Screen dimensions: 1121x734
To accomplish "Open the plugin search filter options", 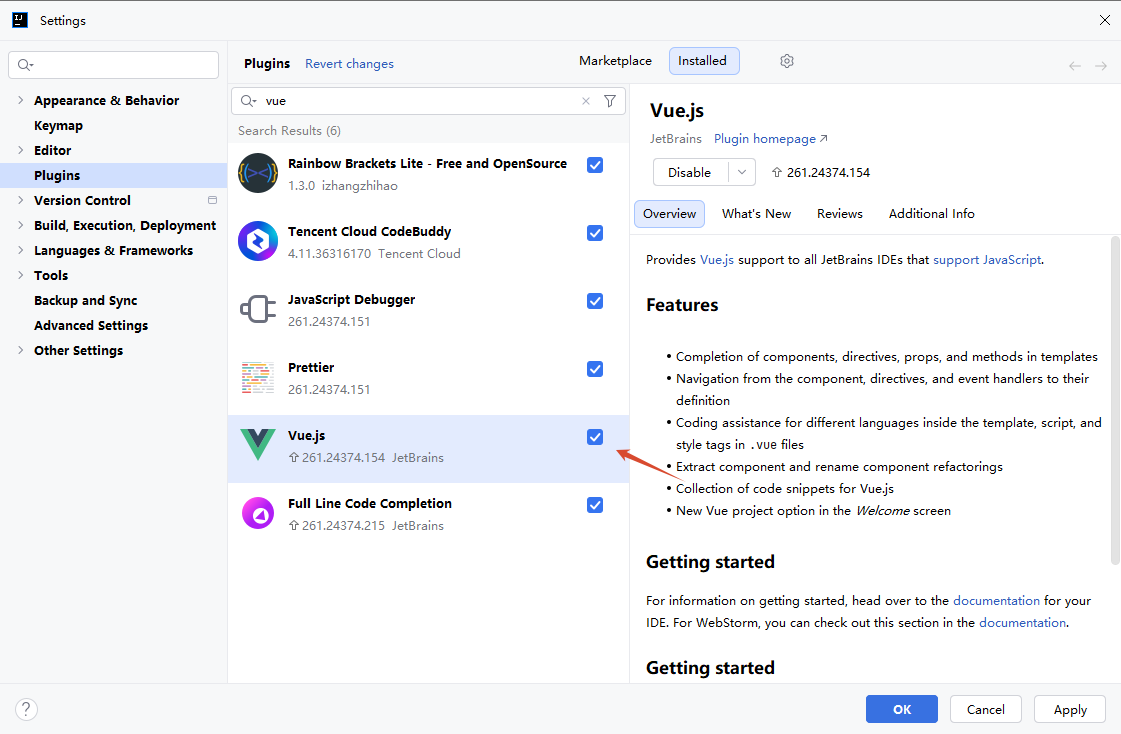I will pos(610,101).
